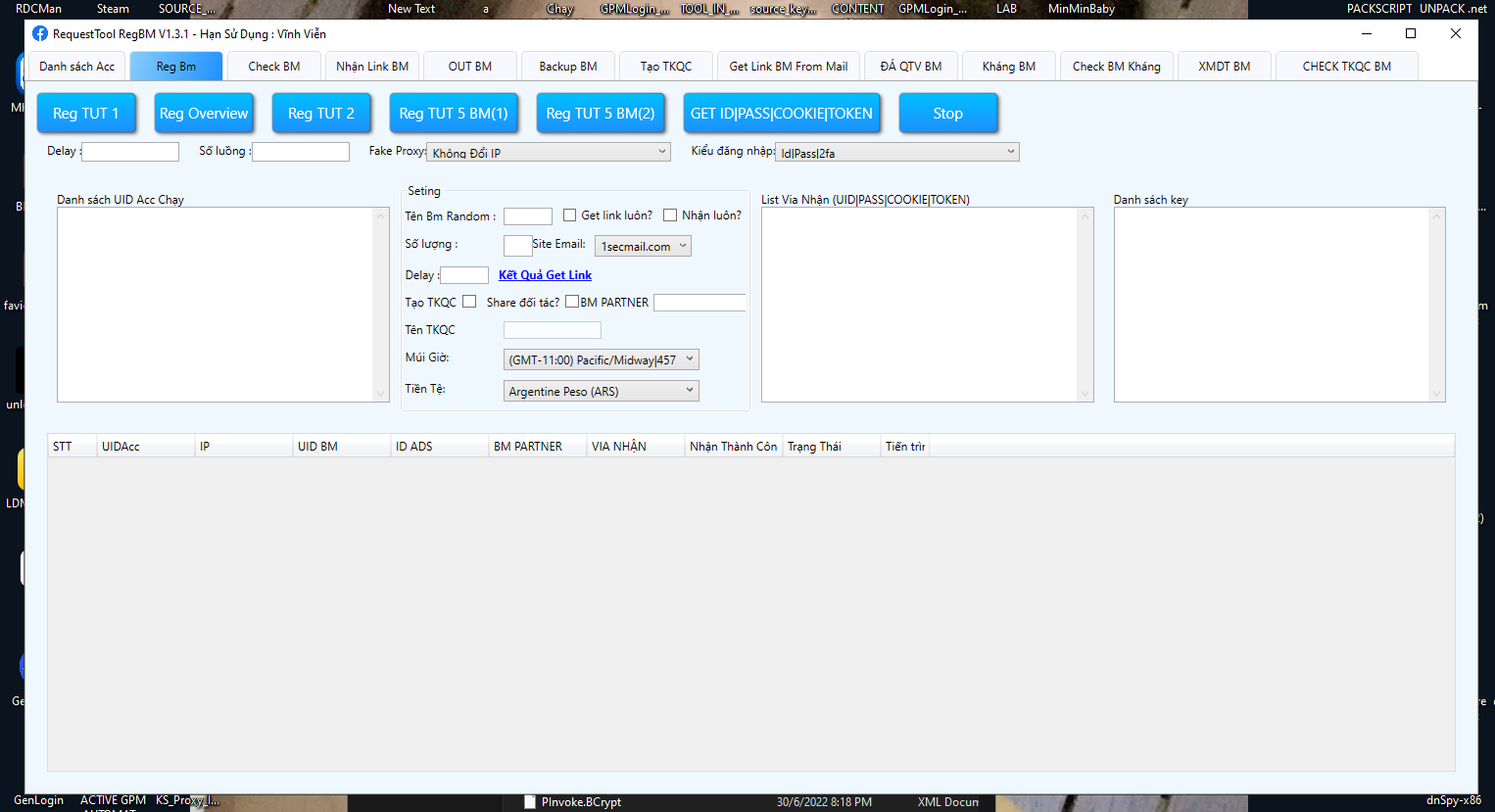
Task: Click GET ID|PASS|COOKIE|TOKEN button
Action: (x=781, y=114)
